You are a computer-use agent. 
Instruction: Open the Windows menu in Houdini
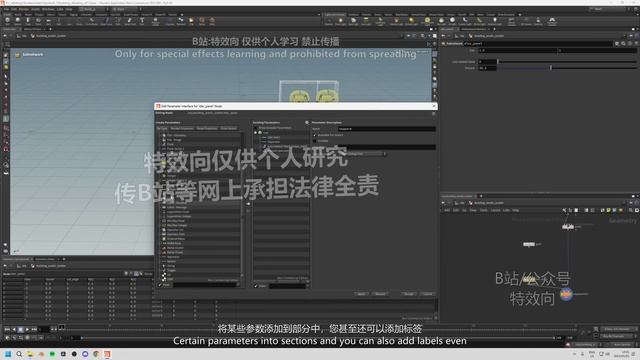click(x=48, y=9)
